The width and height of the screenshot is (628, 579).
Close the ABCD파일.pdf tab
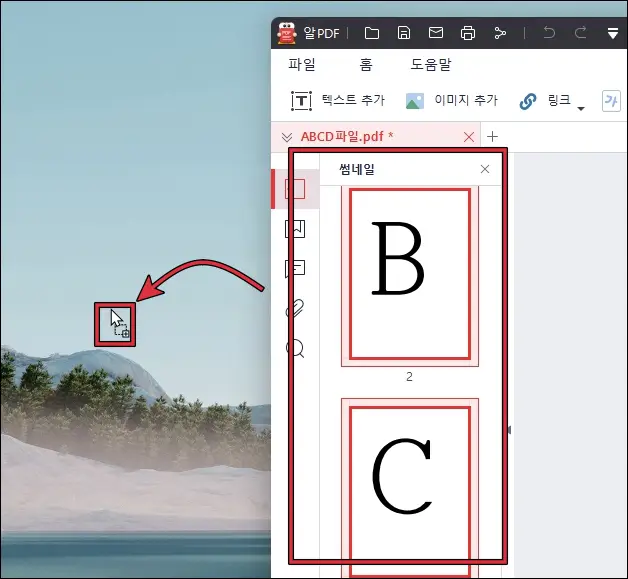(469, 137)
